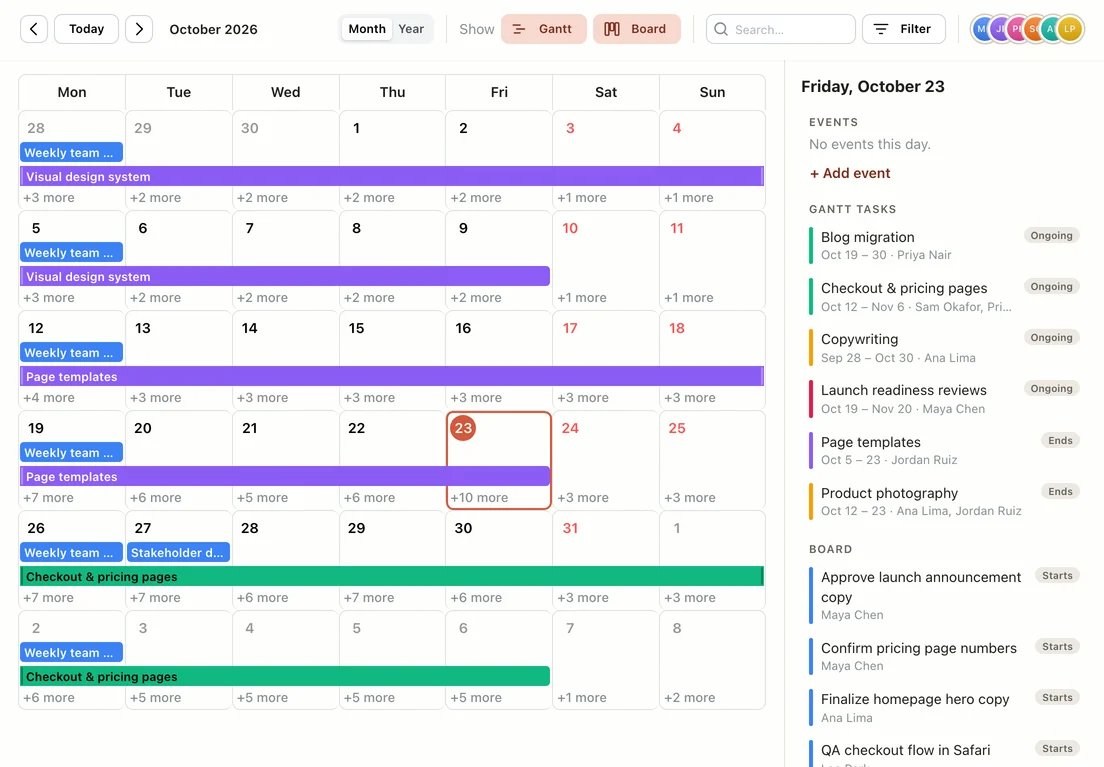Viewport: 1104px width, 767px height.
Task: Open the Blog migration Gantt task
Action: [944, 245]
